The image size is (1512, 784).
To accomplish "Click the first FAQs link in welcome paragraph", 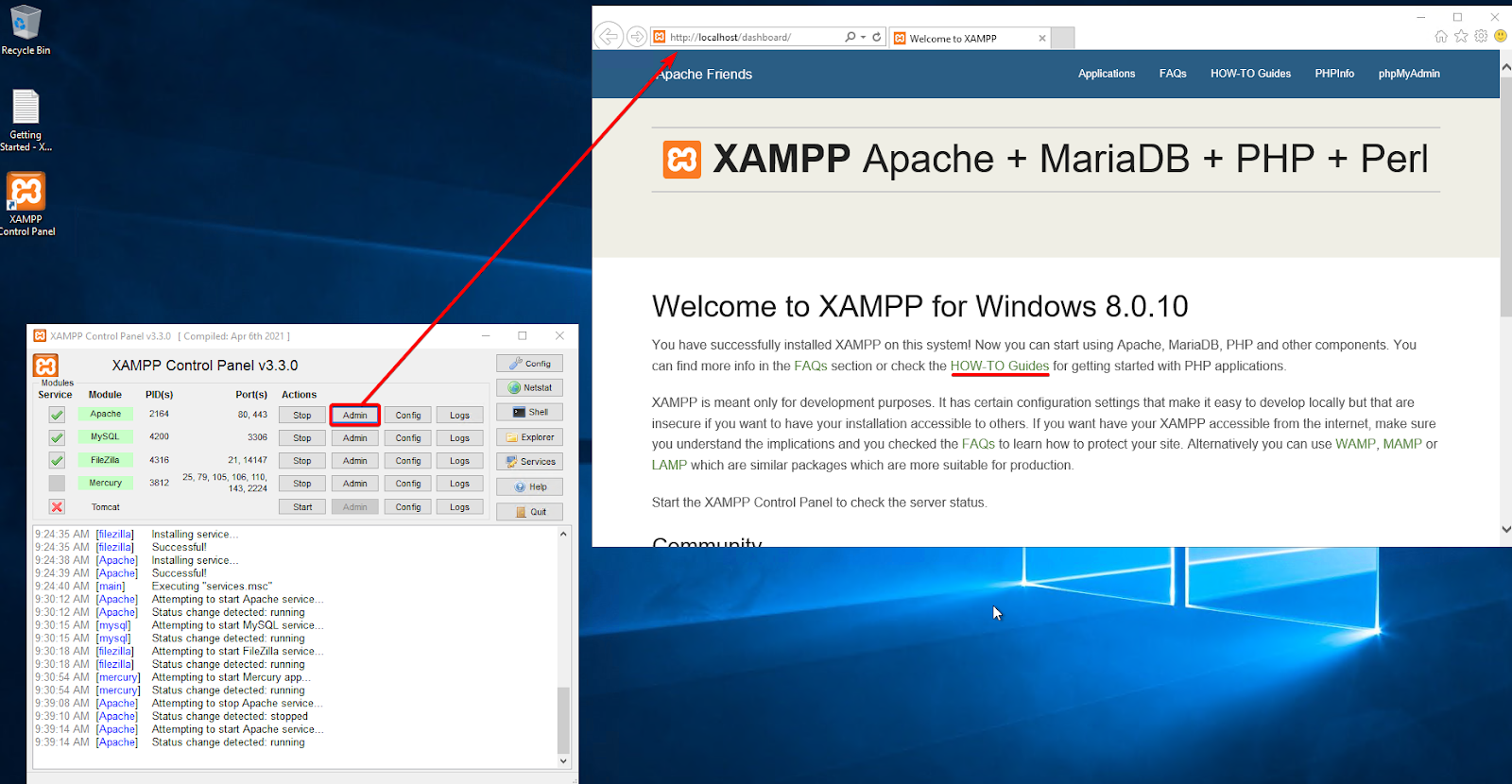I will pos(811,366).
